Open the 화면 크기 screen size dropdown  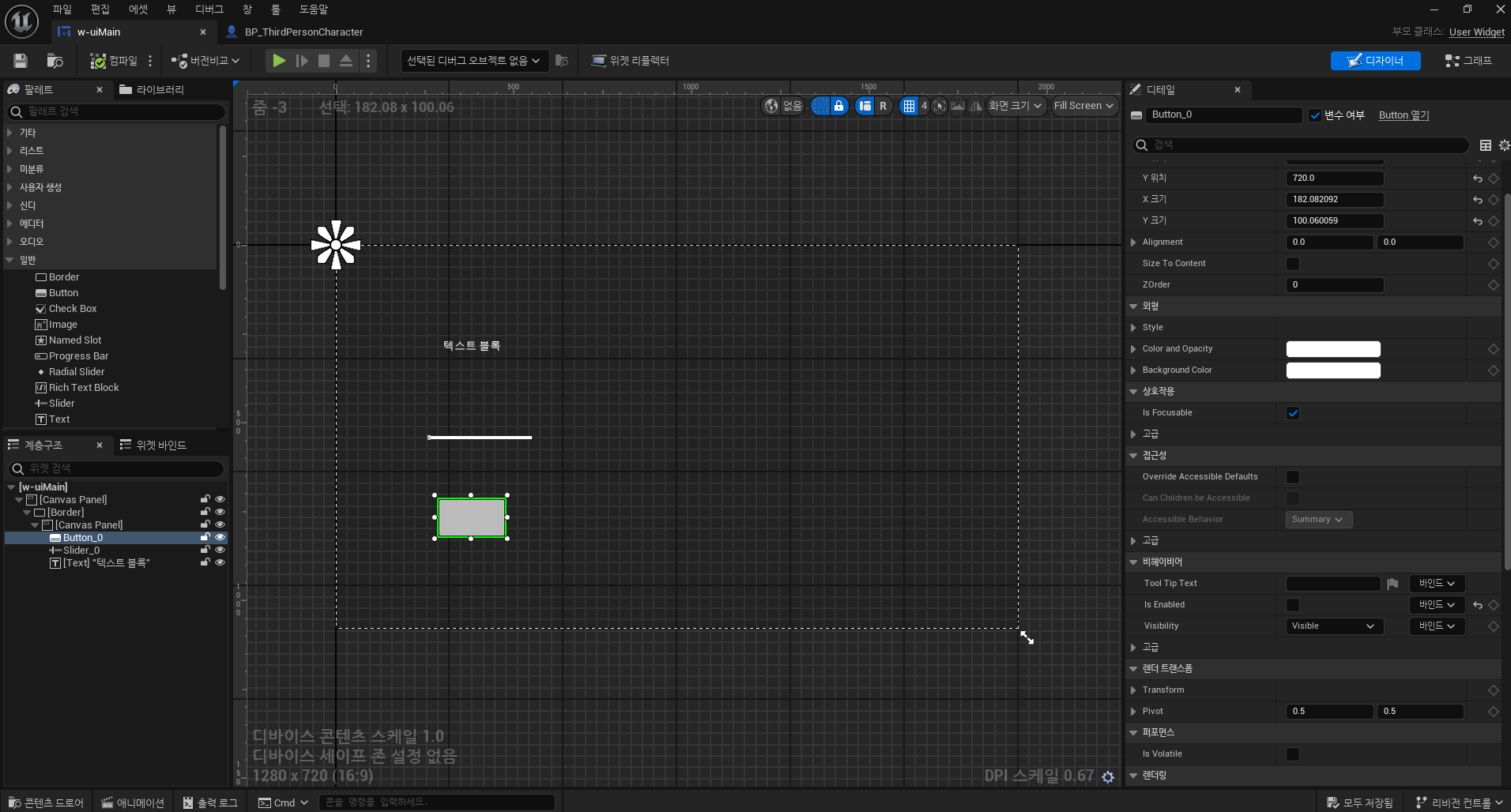pos(1015,106)
